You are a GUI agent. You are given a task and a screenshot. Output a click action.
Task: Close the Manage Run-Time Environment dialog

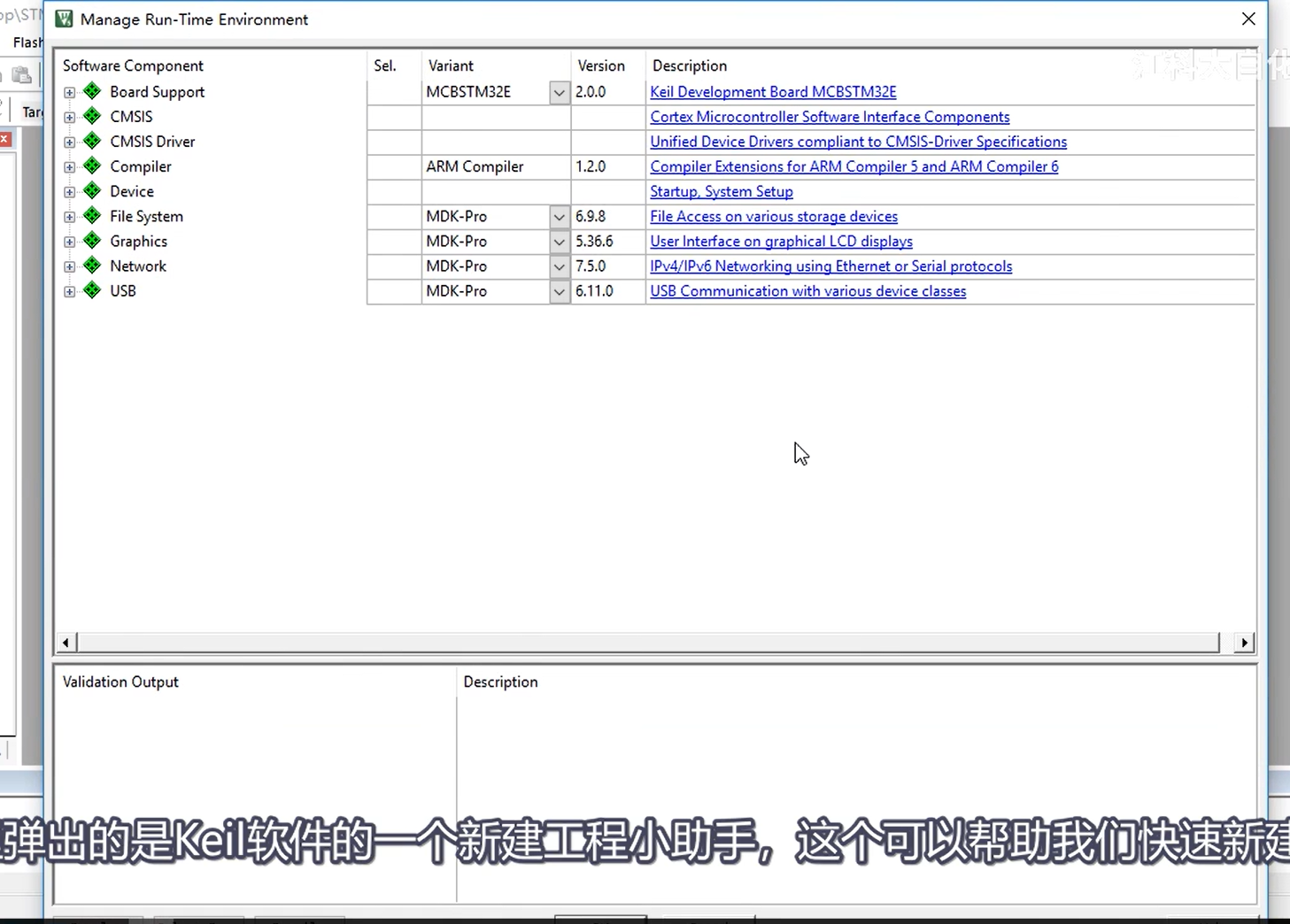tap(1248, 19)
